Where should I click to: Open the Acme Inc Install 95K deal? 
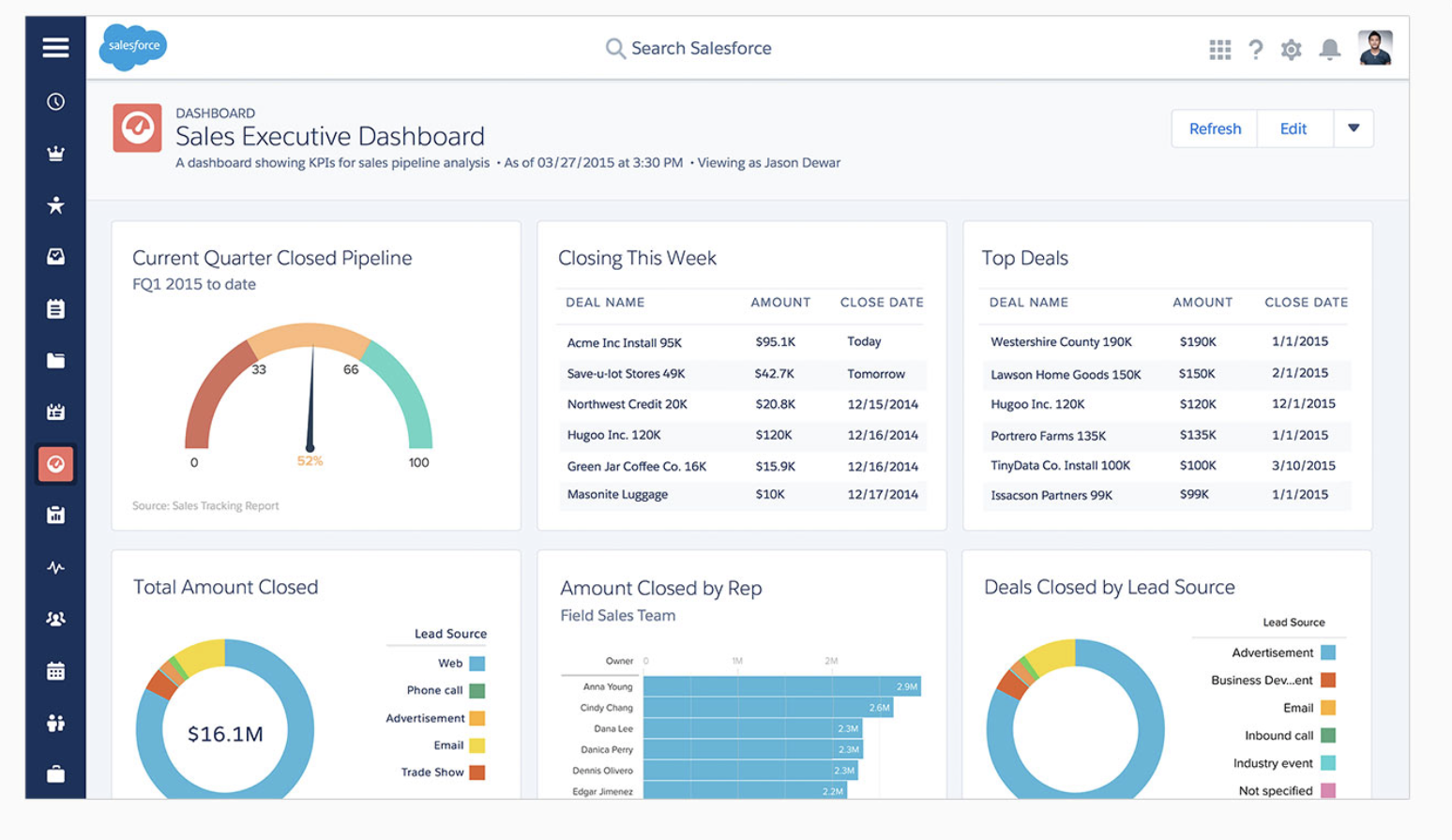628,342
